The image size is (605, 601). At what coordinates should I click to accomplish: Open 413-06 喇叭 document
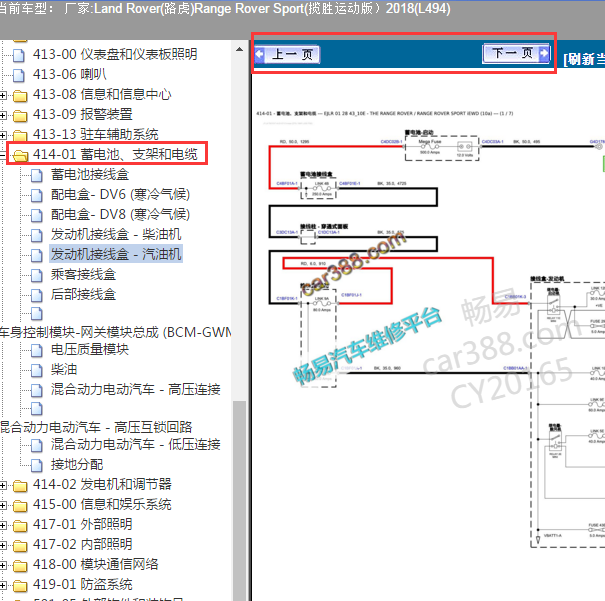pos(69,74)
